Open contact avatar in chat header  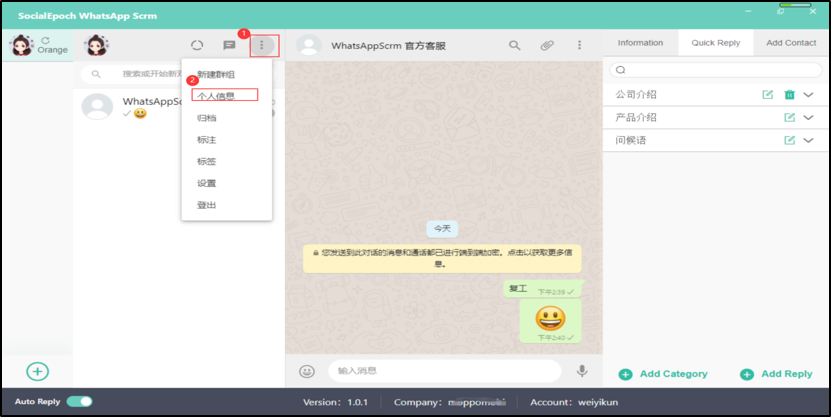[x=308, y=46]
